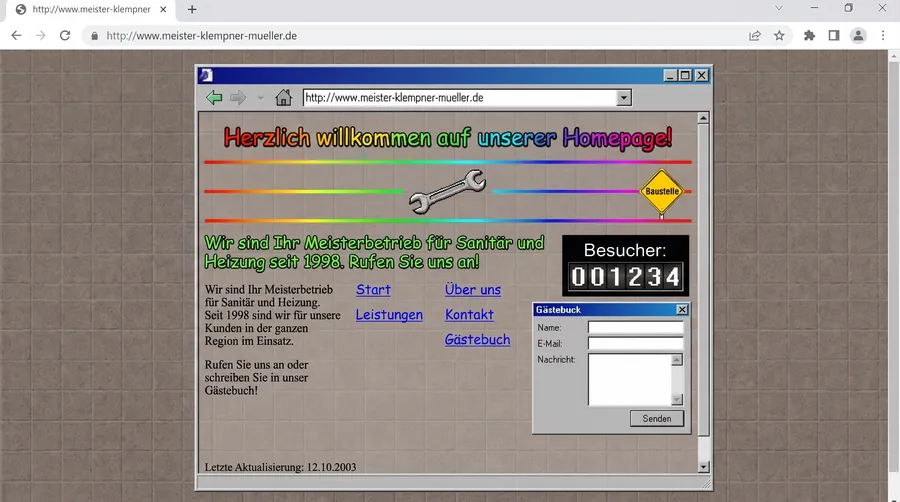Open the small history arrow beside forward button
900x502 pixels.
coord(261,98)
